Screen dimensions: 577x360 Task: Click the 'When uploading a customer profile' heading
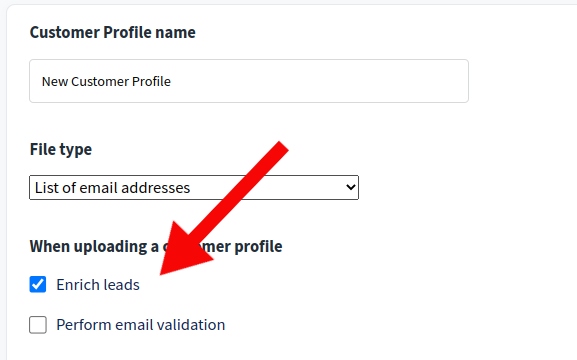coord(156,247)
